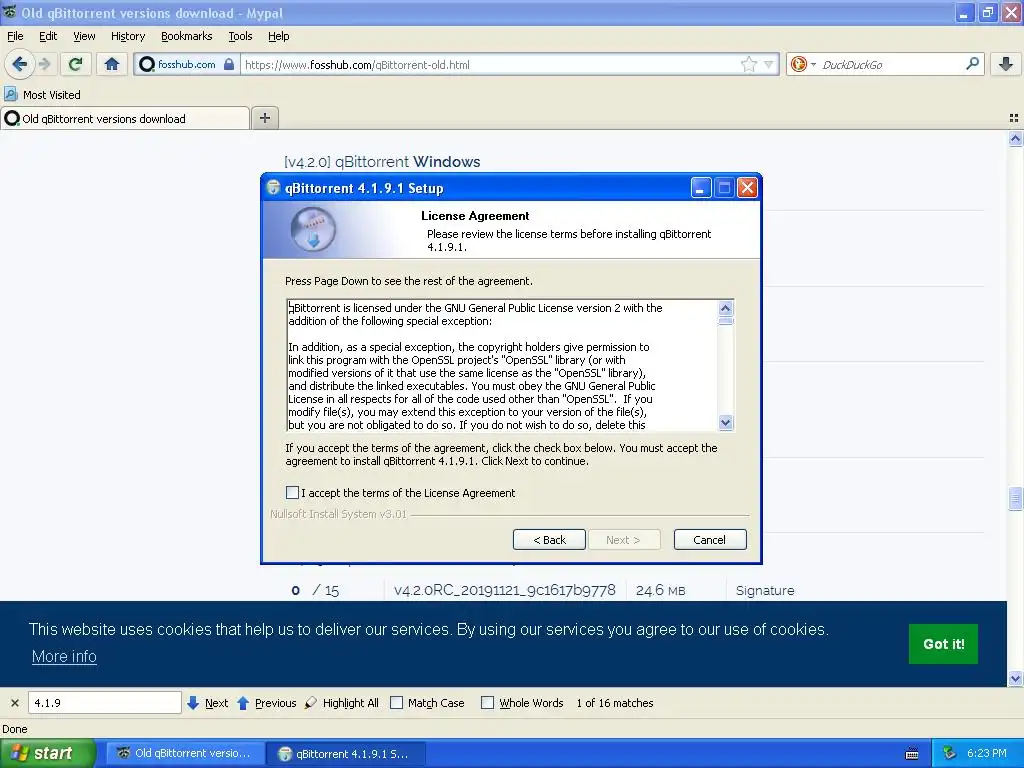Open DuckDuckGo search engine selector
This screenshot has width=1024, height=768.
coord(803,64)
